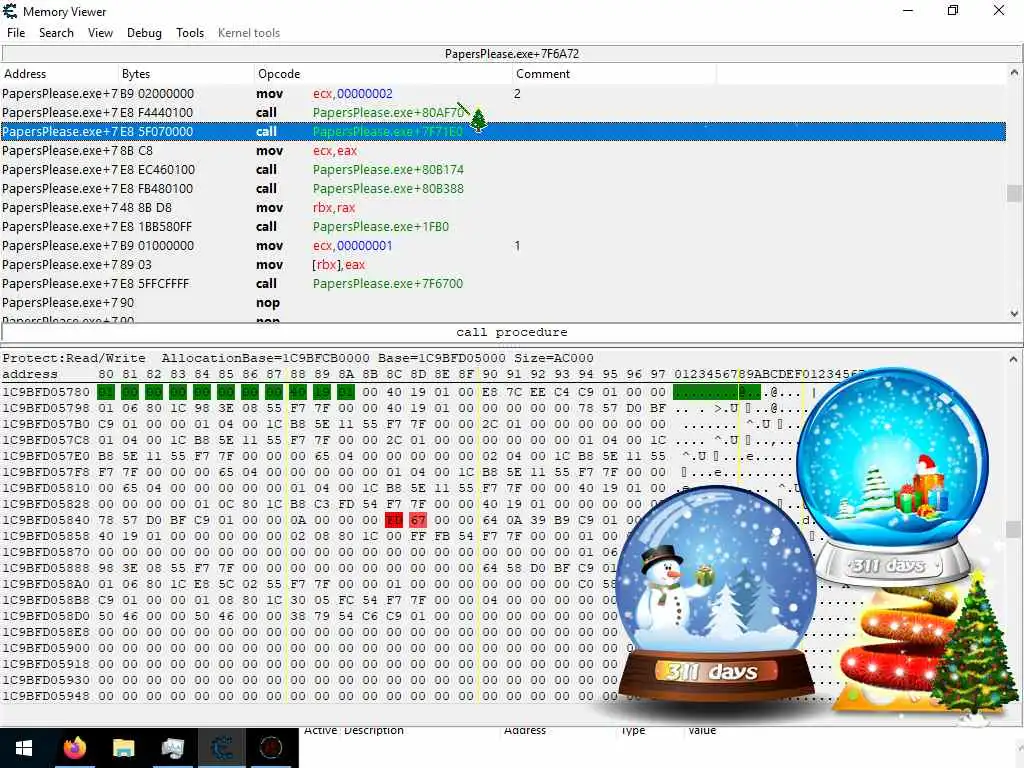Image resolution: width=1024 pixels, height=768 pixels.
Task: Select the mov [rbx],eax instruction row
Action: (503, 264)
